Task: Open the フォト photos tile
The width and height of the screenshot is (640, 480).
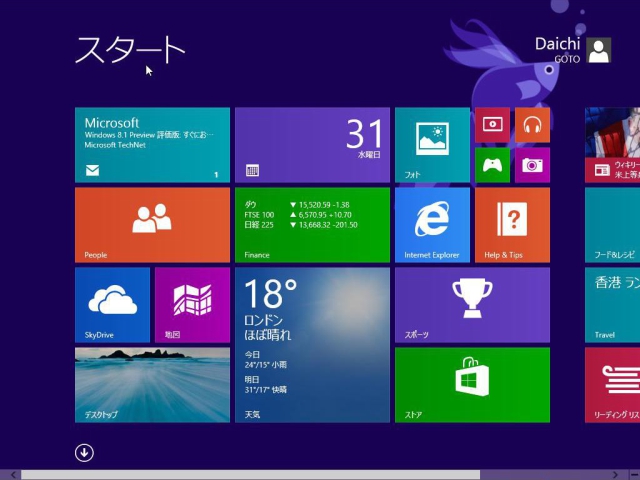Action: [x=432, y=145]
